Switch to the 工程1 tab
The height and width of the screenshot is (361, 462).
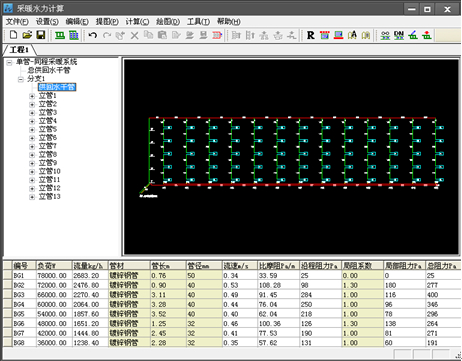[19, 50]
